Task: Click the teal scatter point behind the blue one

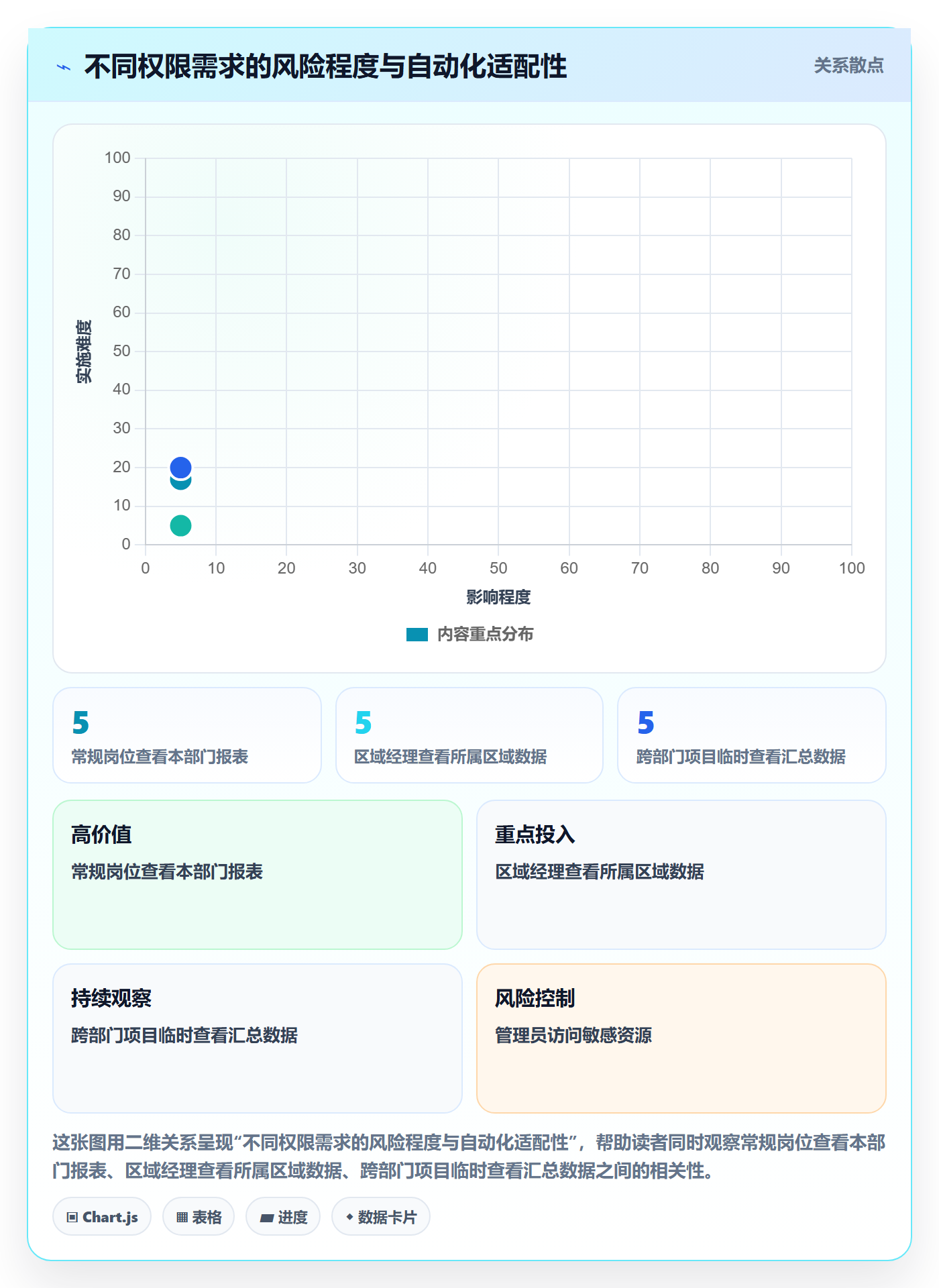Action: pyautogui.click(x=180, y=484)
